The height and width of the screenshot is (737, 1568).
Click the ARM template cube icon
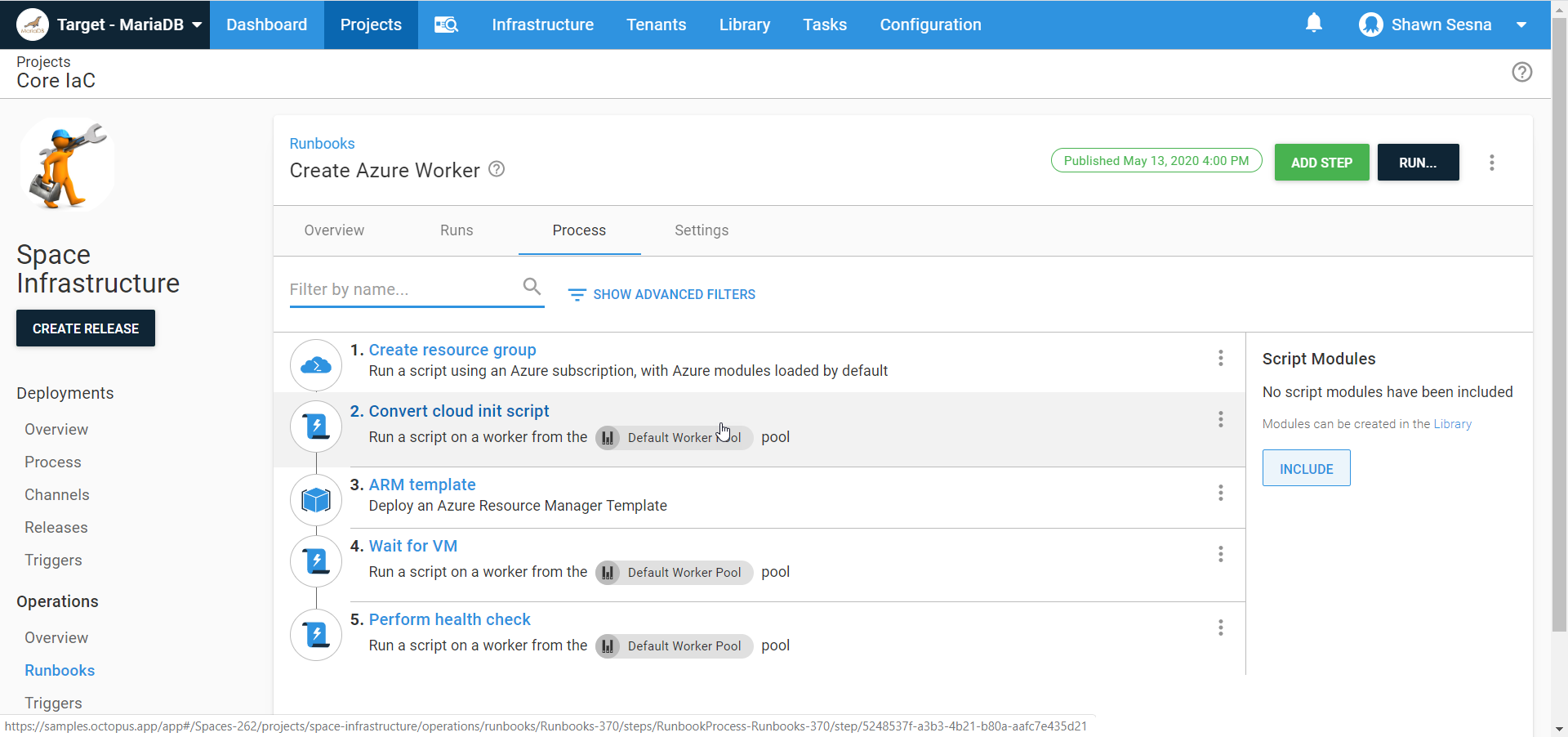point(316,499)
